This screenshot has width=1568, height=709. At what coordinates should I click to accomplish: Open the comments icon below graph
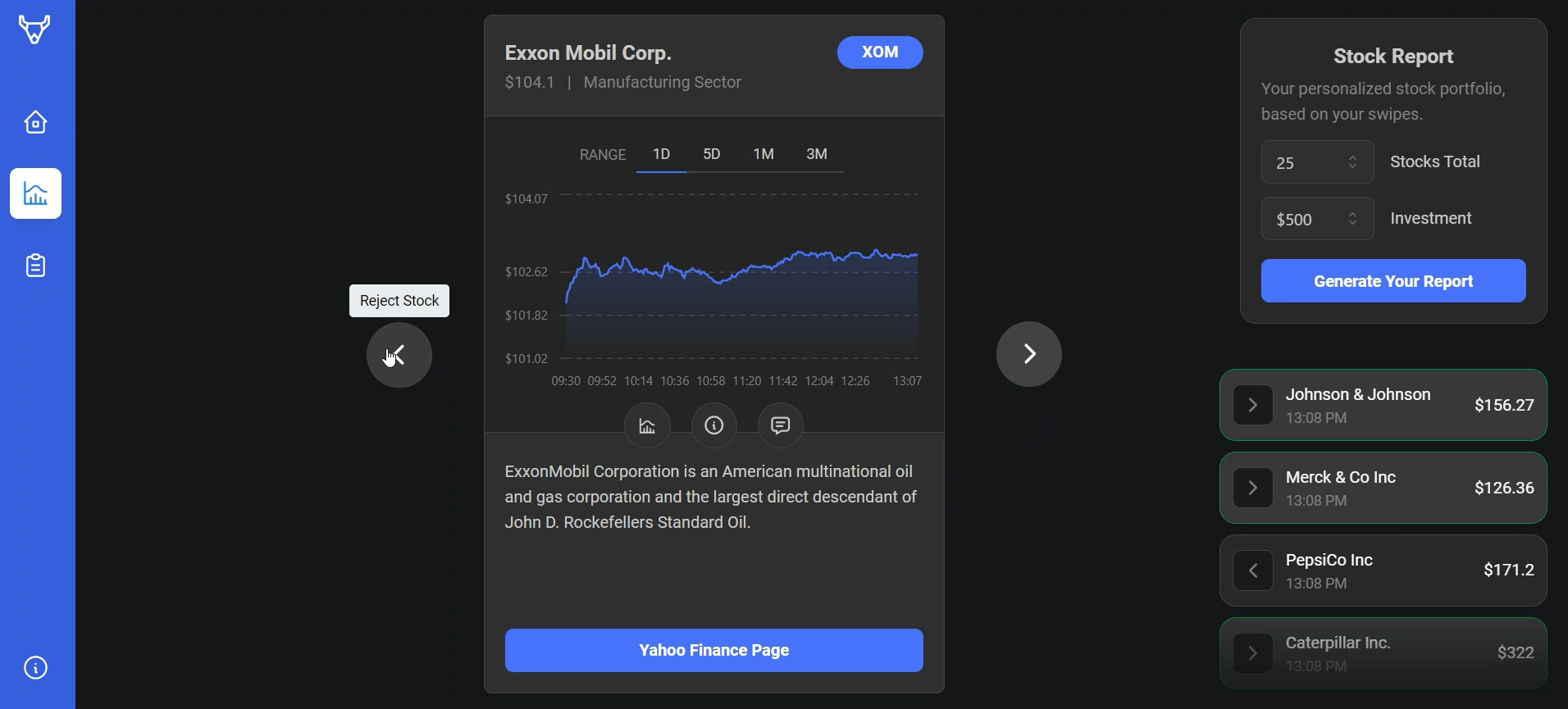(781, 425)
